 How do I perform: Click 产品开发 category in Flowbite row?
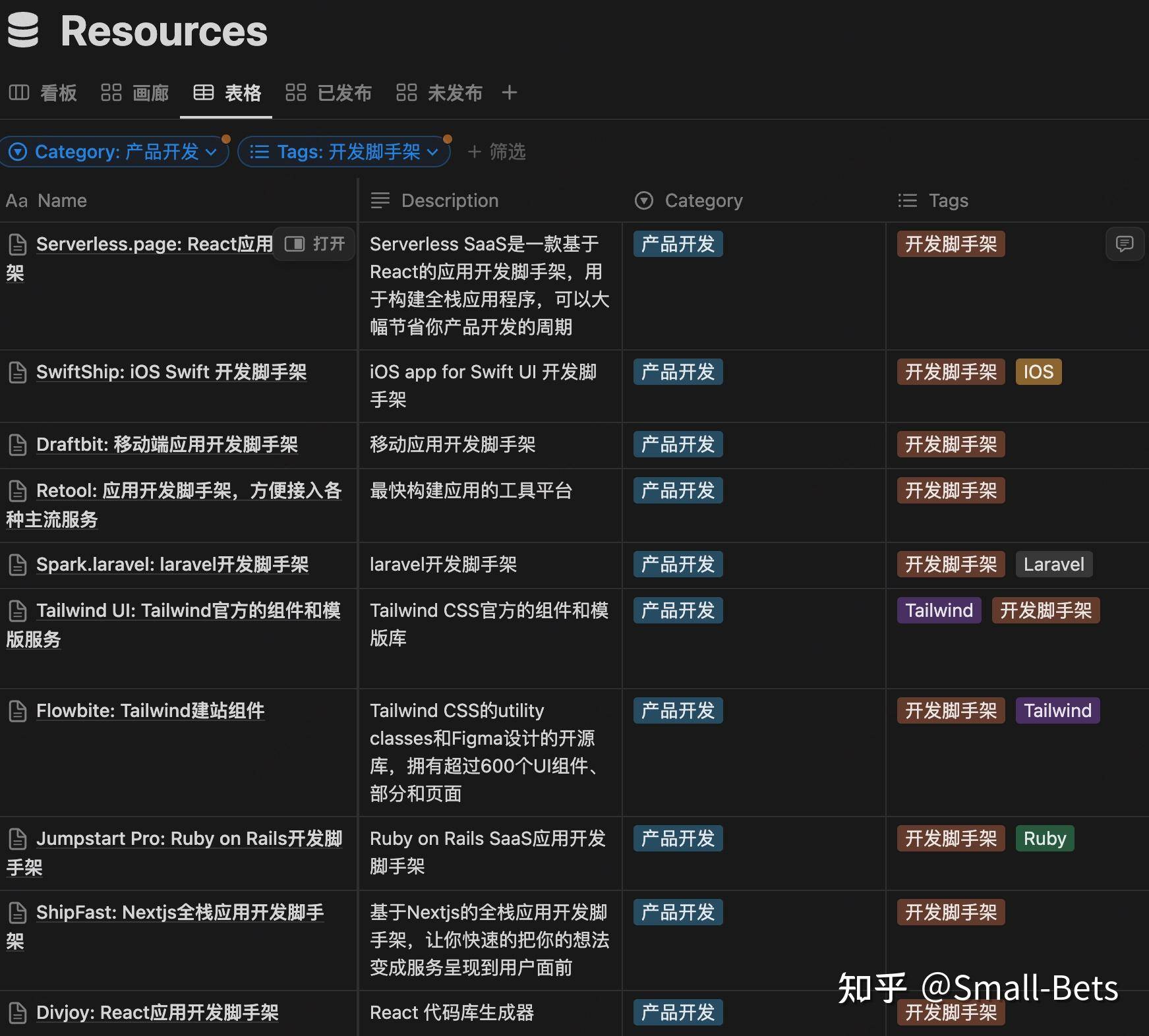click(x=678, y=710)
